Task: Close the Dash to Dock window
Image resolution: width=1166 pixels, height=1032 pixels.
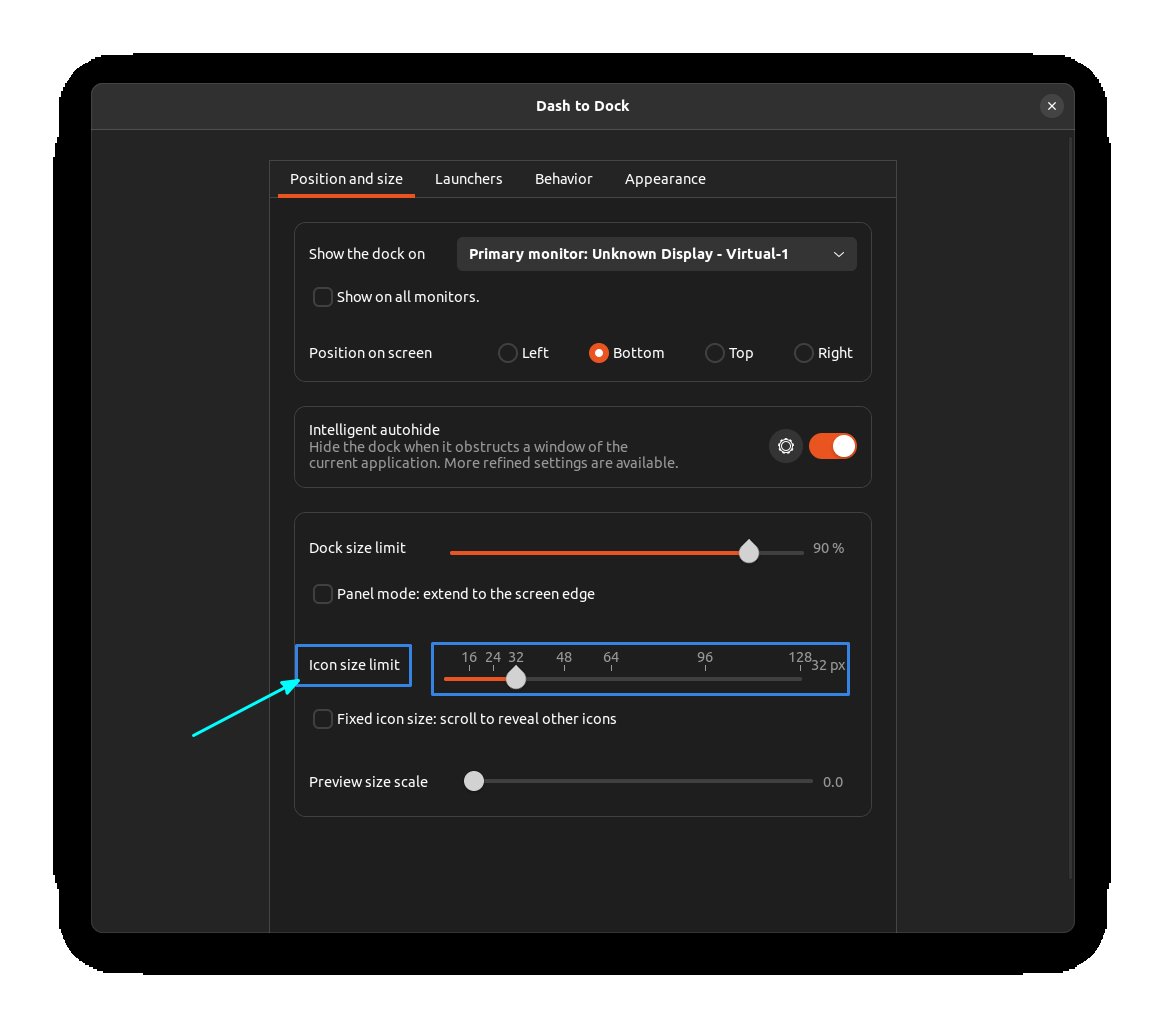Action: pos(1051,106)
